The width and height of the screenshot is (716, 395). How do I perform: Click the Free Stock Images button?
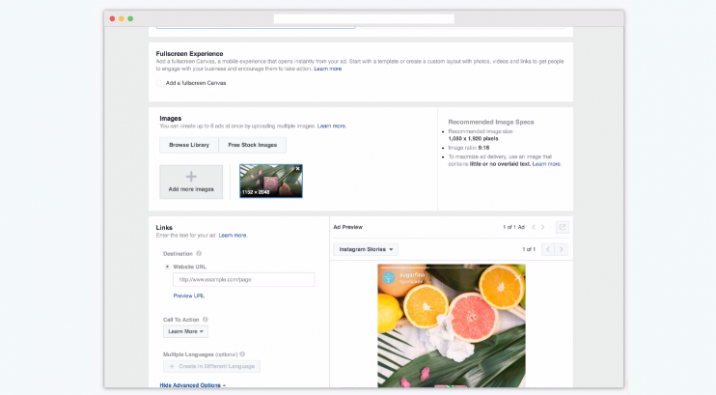tap(253, 145)
